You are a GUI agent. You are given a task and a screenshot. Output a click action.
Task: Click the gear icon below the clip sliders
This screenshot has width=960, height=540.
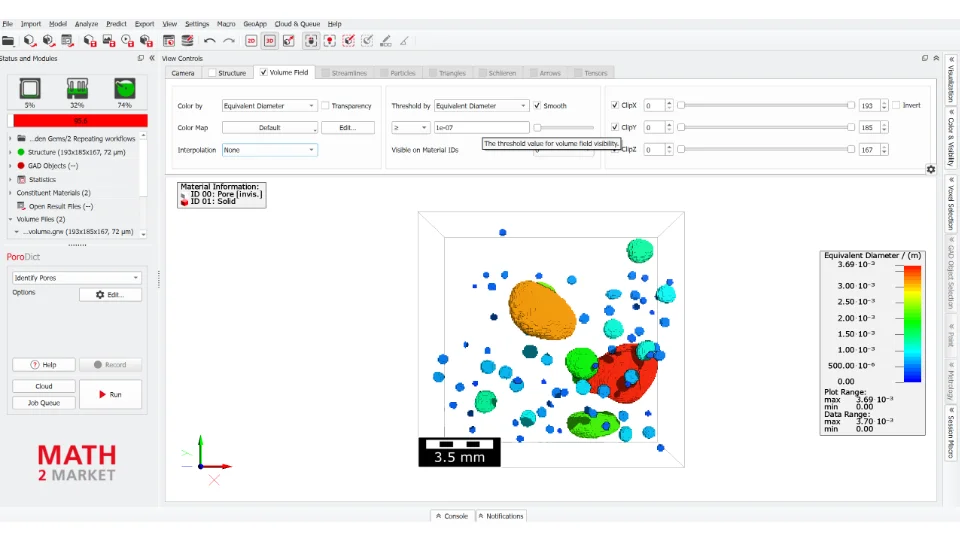click(x=931, y=169)
